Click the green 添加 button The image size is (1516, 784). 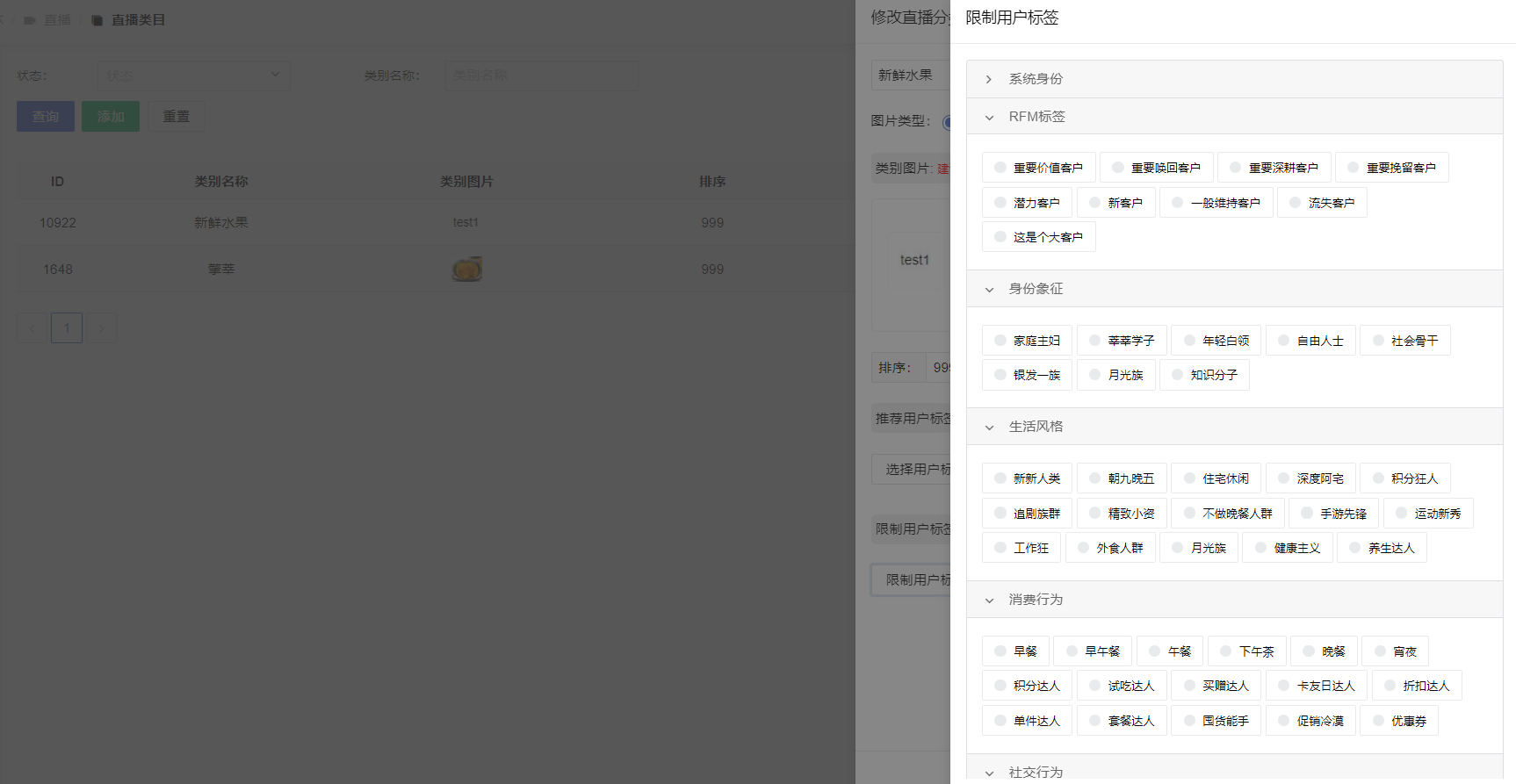click(111, 117)
